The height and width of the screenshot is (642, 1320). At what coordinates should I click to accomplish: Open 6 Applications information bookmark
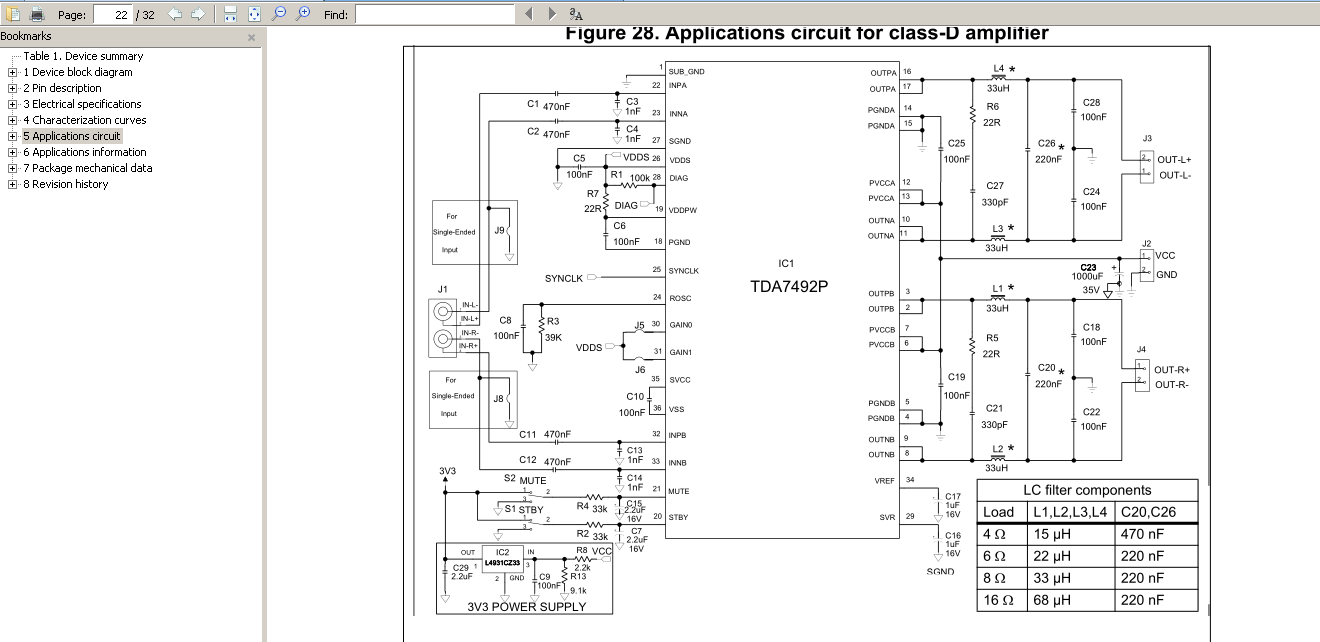[85, 152]
